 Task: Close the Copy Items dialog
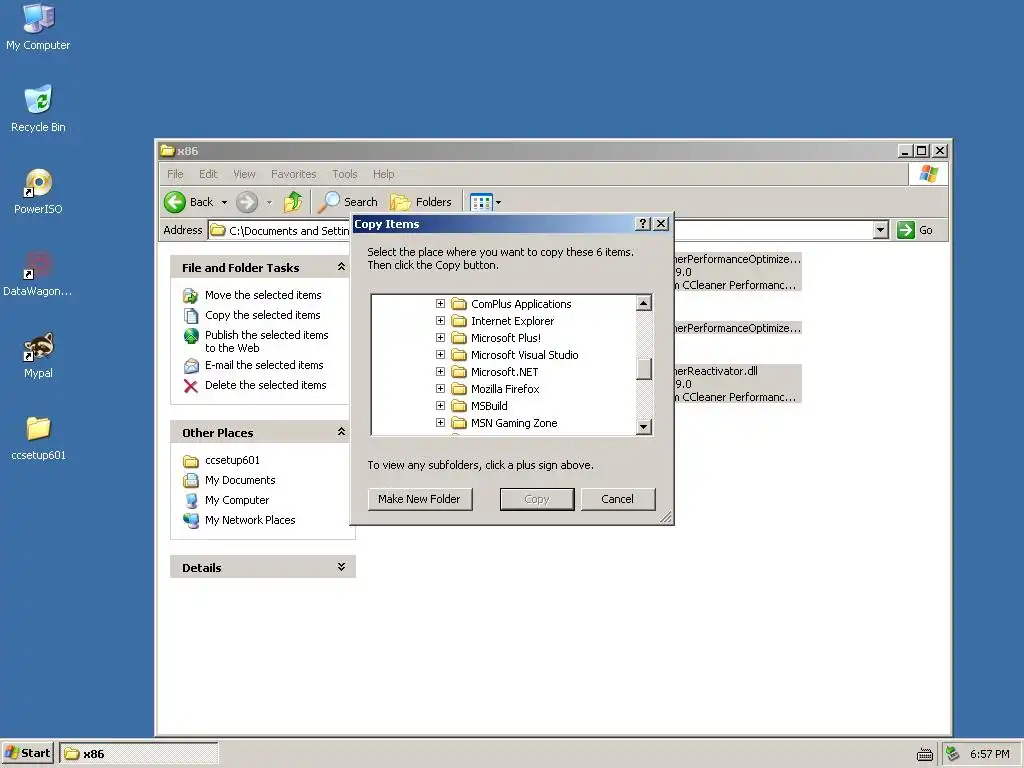point(661,224)
